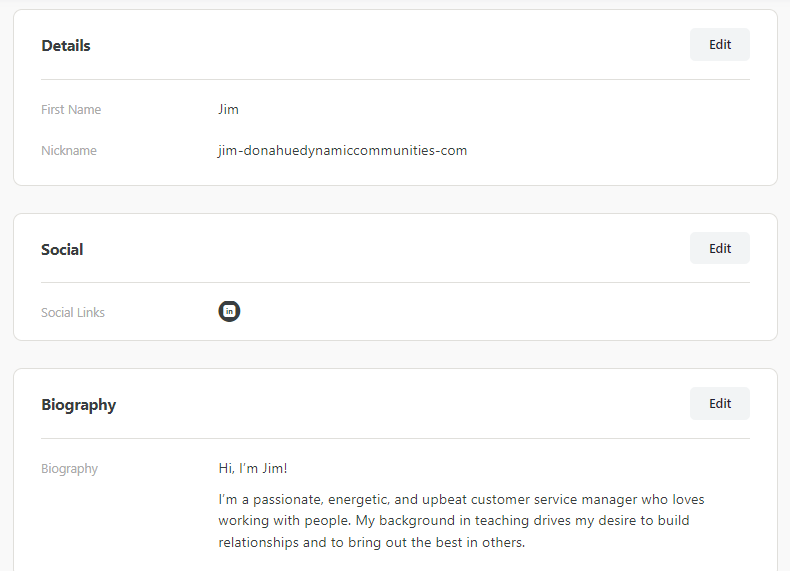Select the First Name value Jim
The width and height of the screenshot is (790, 571).
click(228, 109)
